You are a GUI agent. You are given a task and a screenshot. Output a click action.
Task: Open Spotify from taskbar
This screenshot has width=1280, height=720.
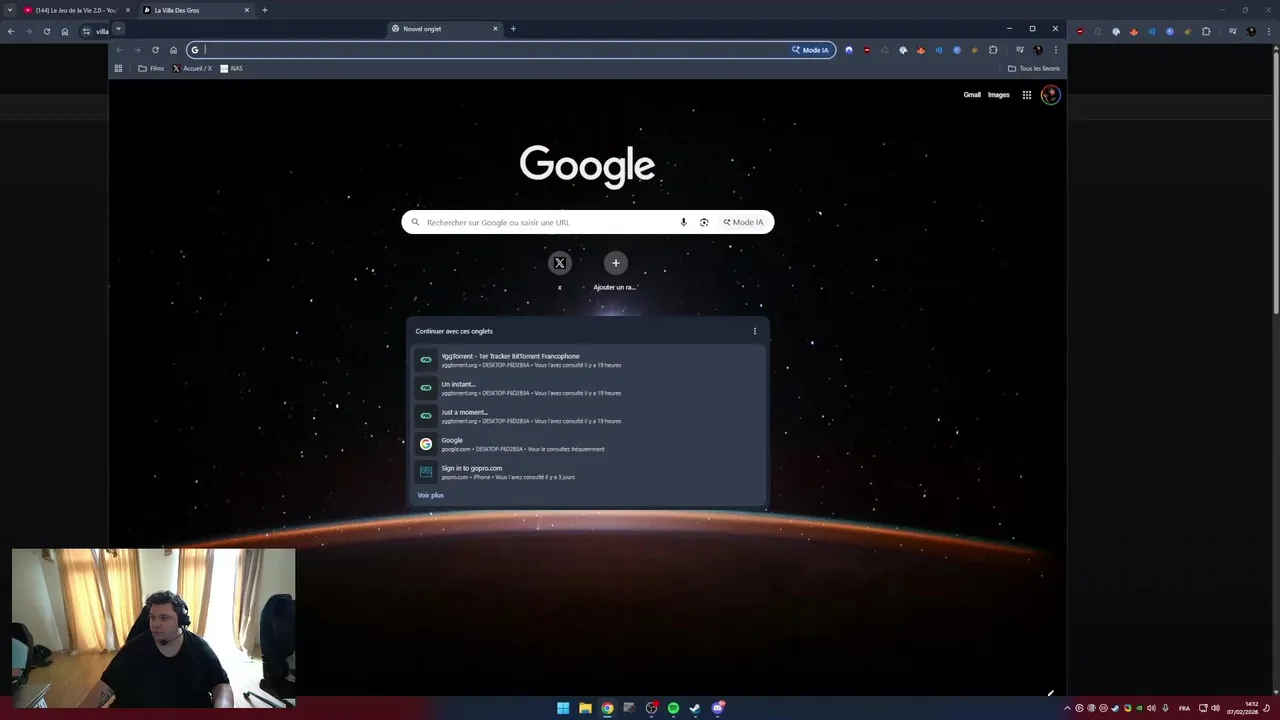[x=673, y=708]
